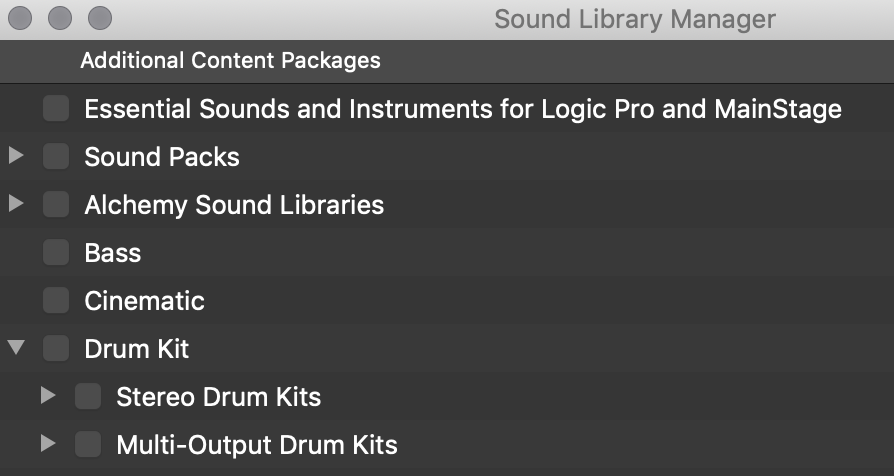This screenshot has width=894, height=476.
Task: Click the Additional Content Packages column header
Action: pos(230,61)
